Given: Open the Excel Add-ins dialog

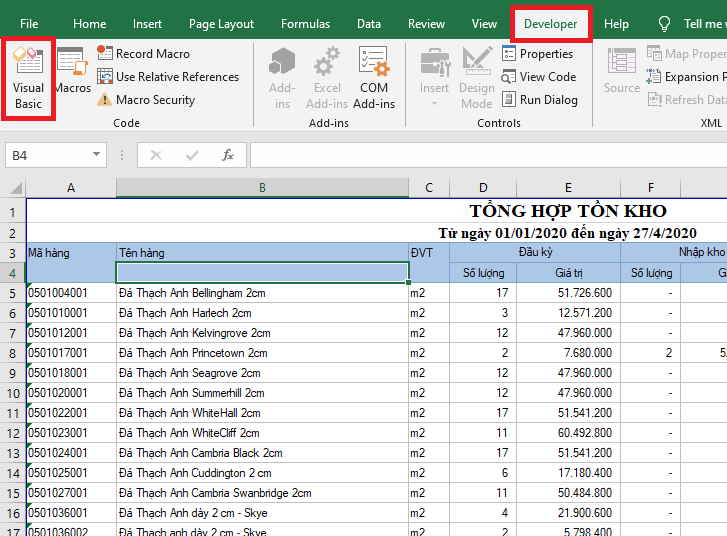Looking at the screenshot, I should point(327,78).
